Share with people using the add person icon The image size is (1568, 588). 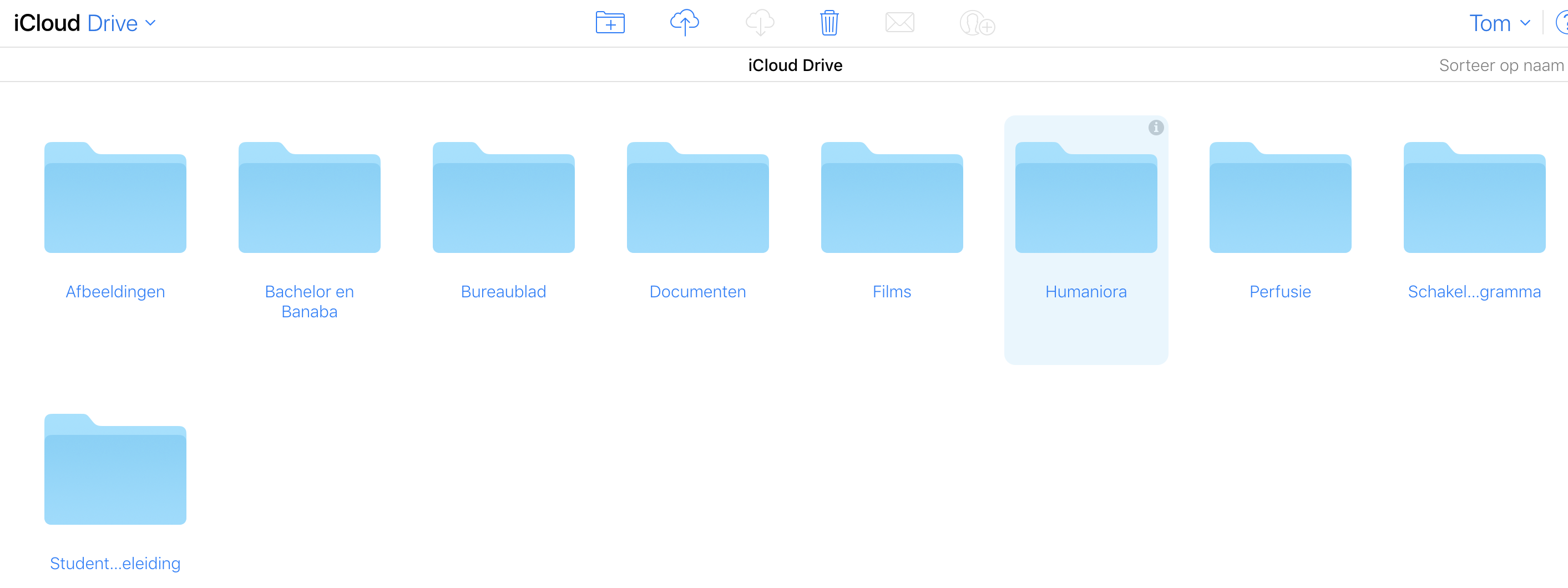tap(977, 24)
